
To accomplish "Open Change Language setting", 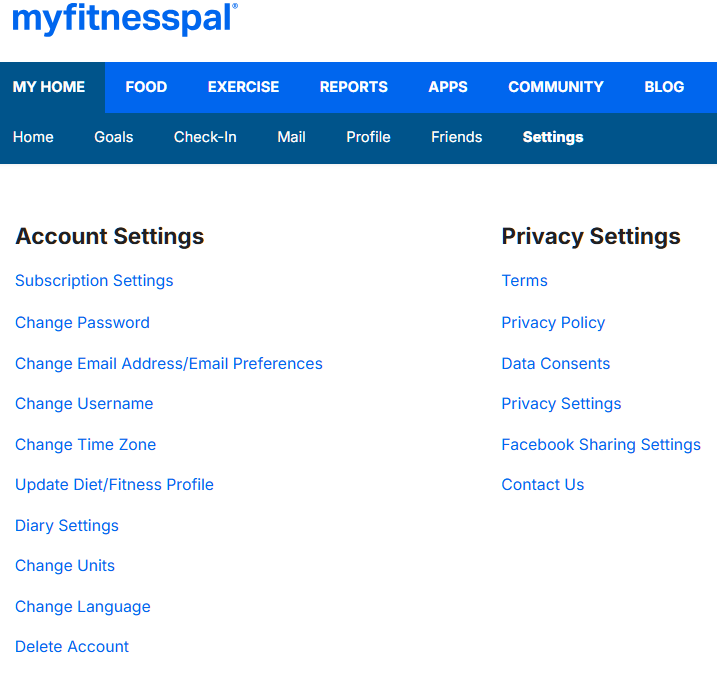I will pyautogui.click(x=83, y=607).
